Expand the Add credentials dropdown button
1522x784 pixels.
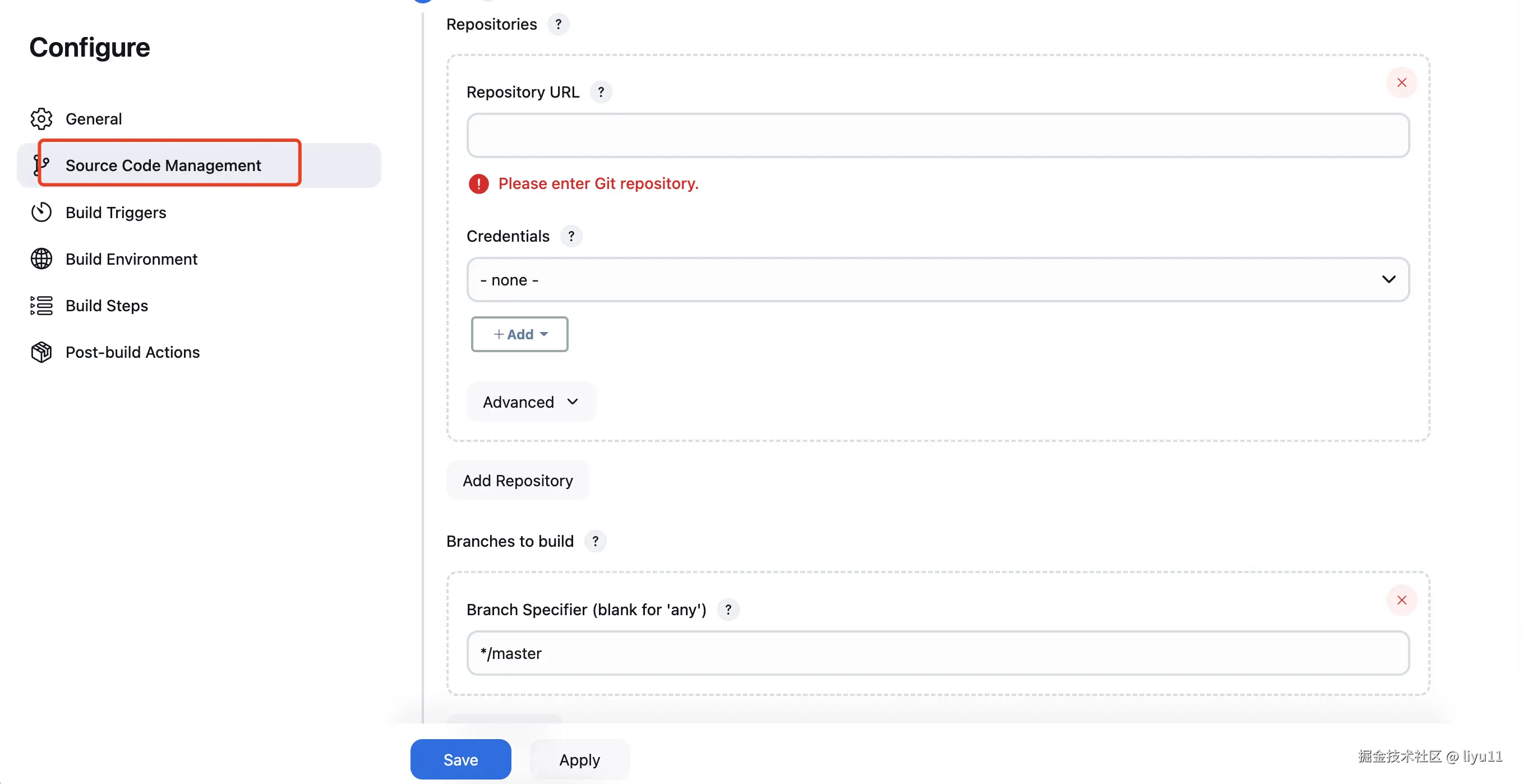[x=519, y=334]
